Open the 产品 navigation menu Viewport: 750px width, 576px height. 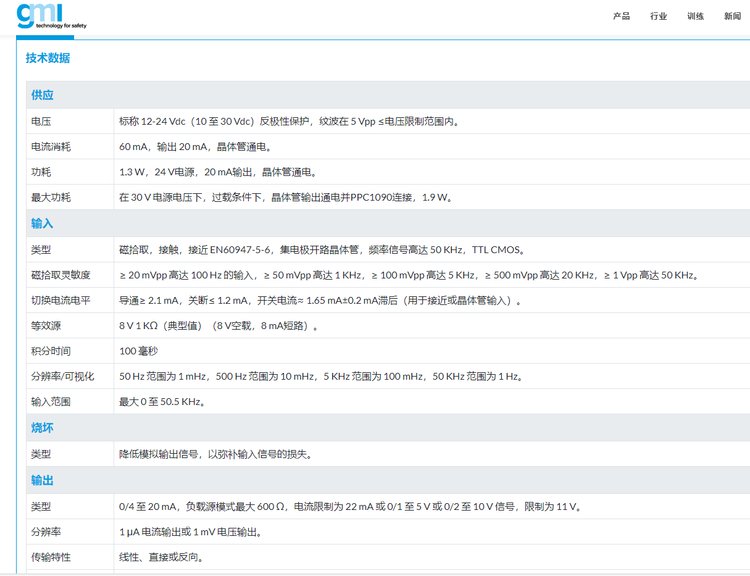coord(621,16)
